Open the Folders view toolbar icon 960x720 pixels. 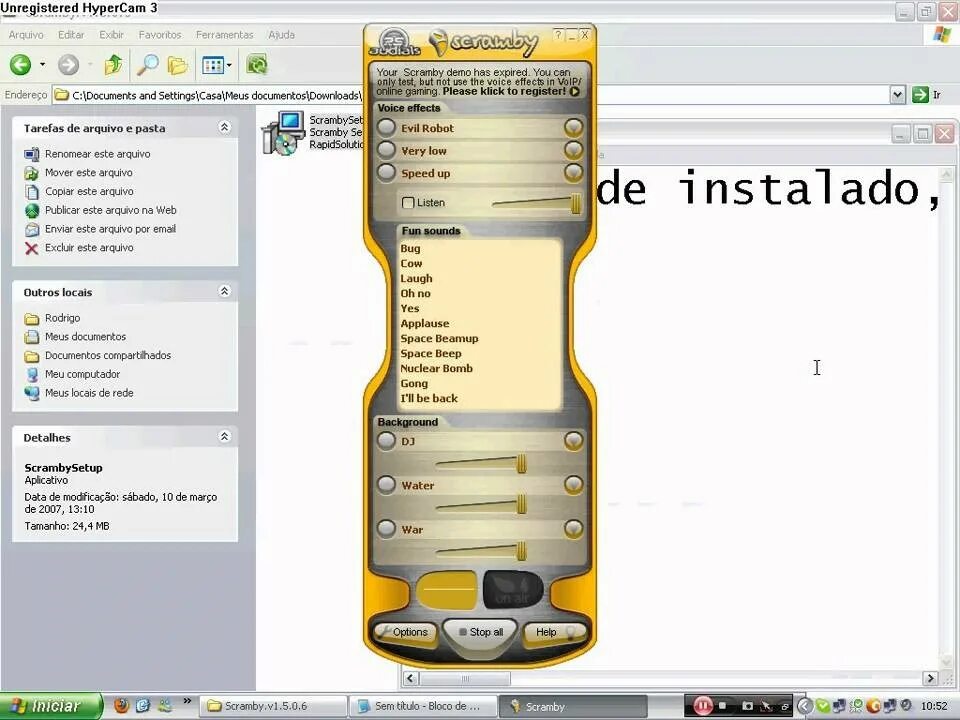point(178,64)
